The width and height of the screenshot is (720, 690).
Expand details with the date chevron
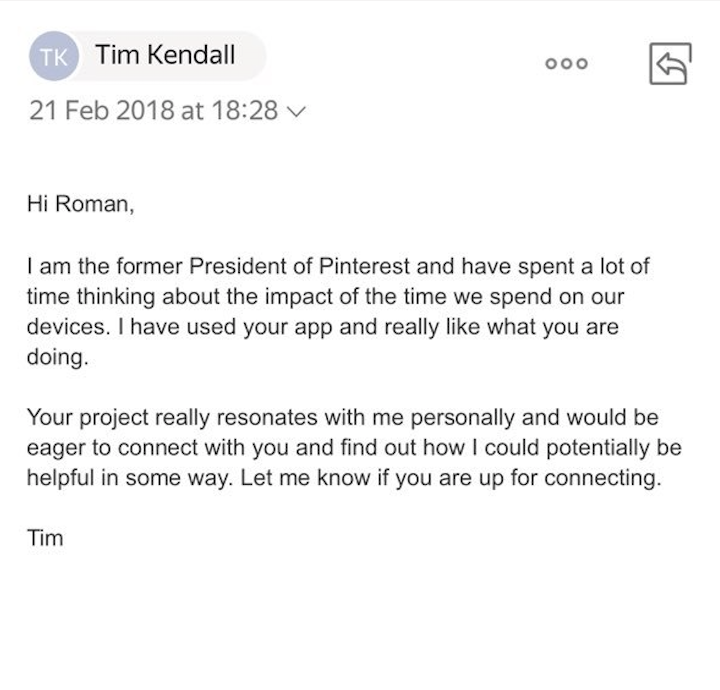[296, 112]
